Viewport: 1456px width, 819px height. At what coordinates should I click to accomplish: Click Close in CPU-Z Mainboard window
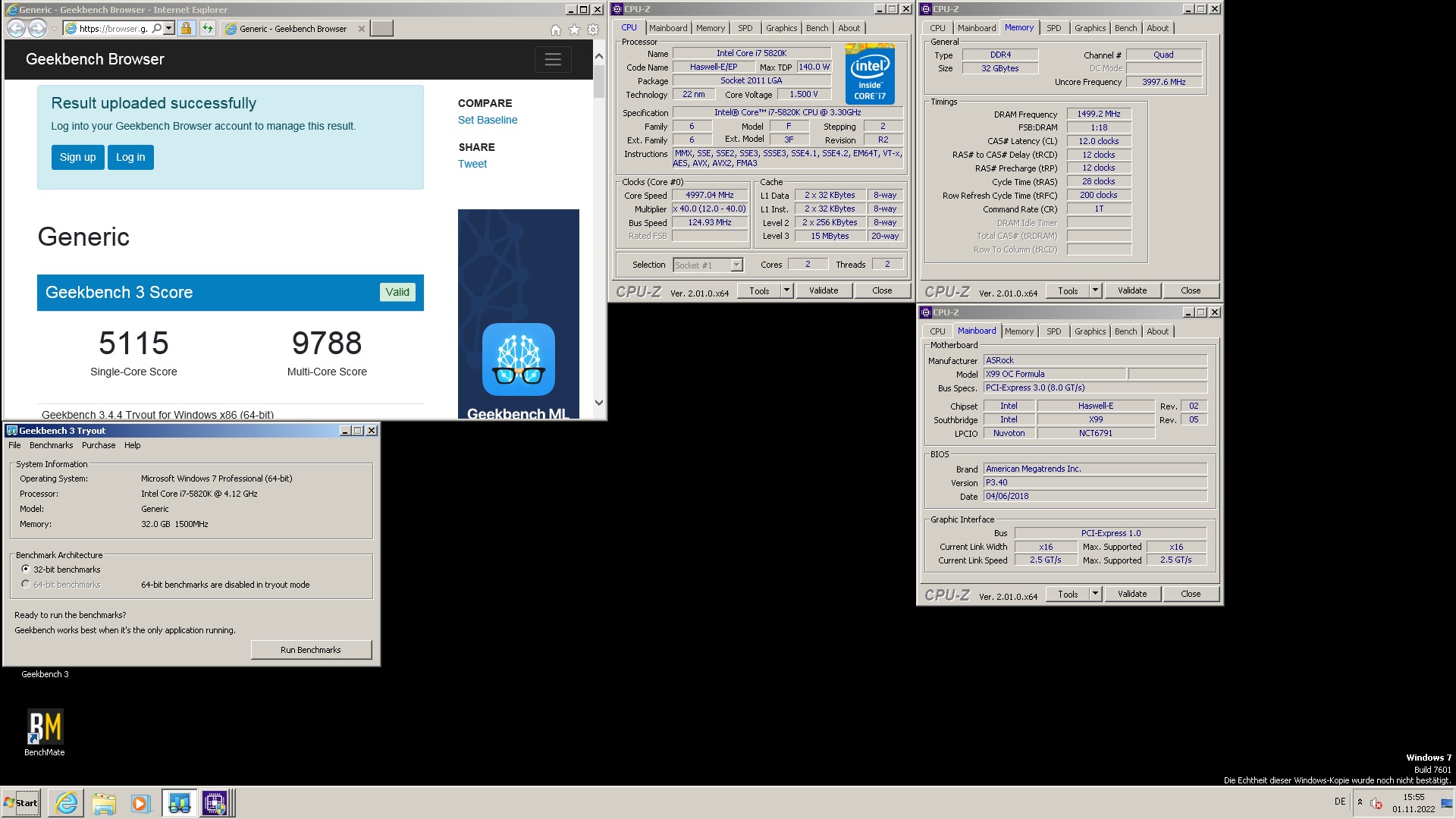[1191, 594]
